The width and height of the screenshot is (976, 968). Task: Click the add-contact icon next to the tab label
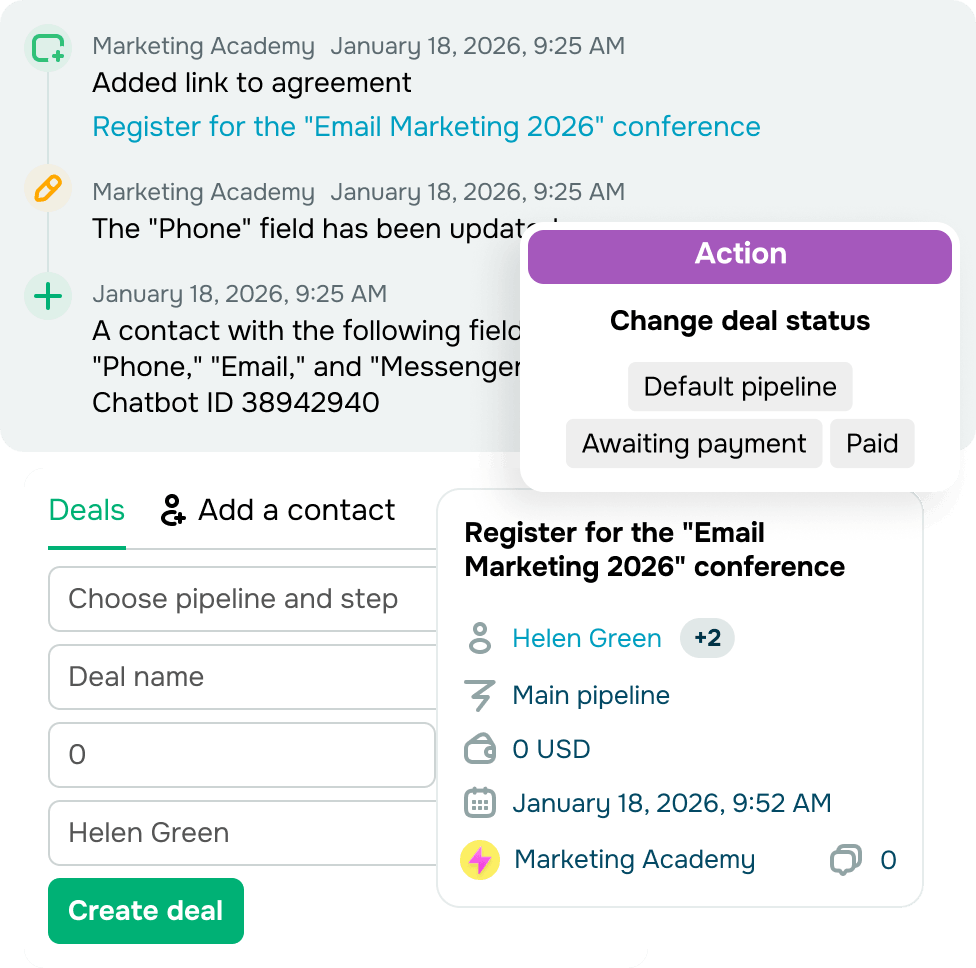(172, 509)
